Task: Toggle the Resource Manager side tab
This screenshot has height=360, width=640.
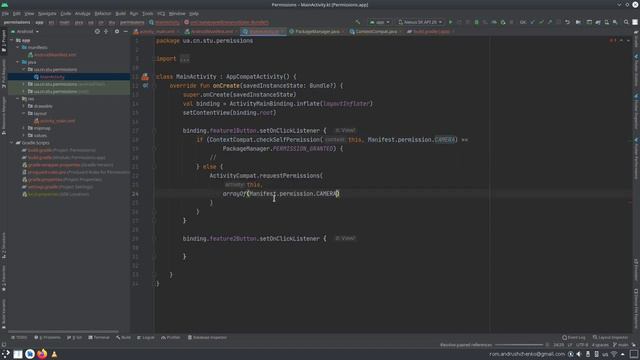Action: pos(4,116)
